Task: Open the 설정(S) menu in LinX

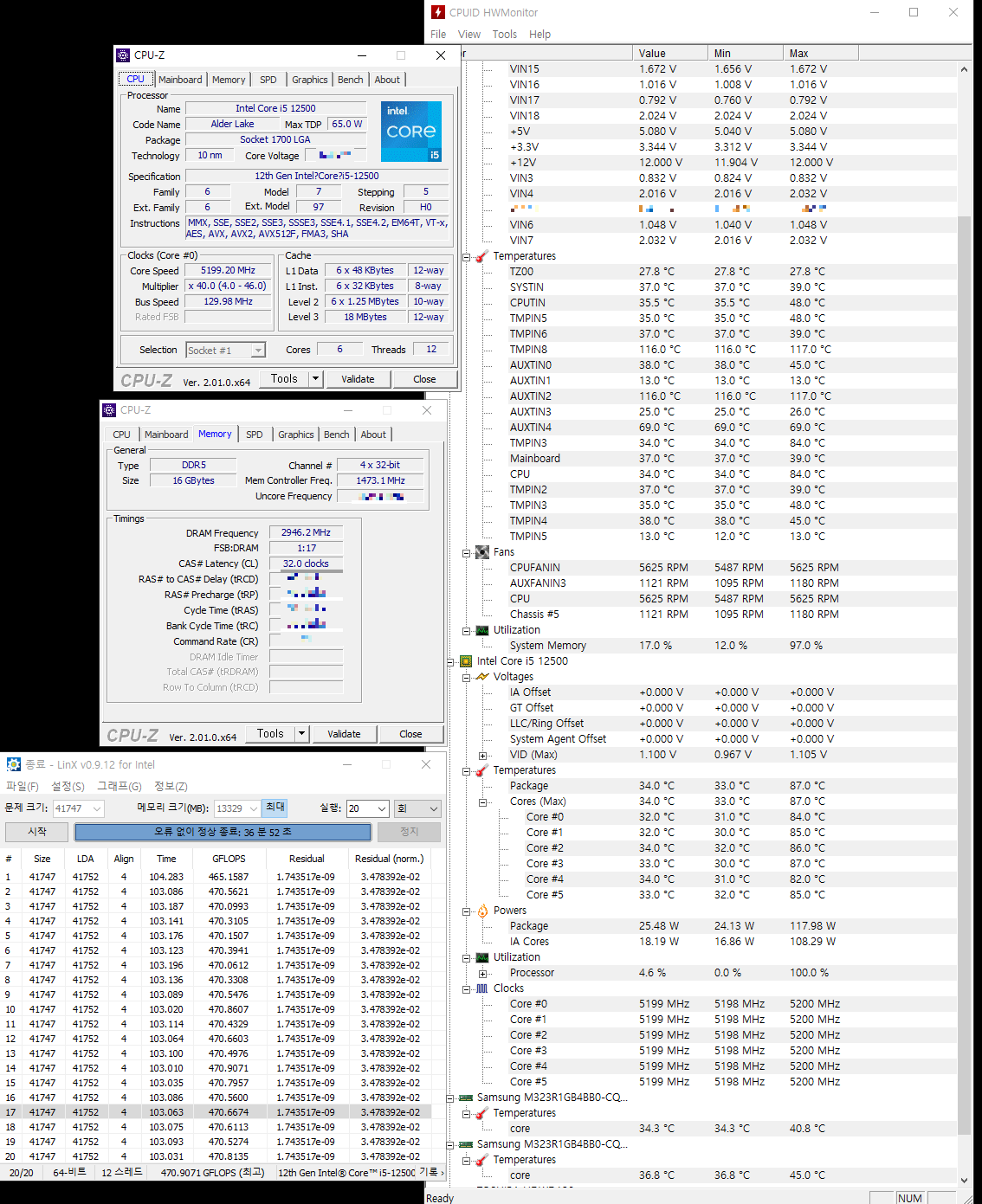Action: [68, 786]
